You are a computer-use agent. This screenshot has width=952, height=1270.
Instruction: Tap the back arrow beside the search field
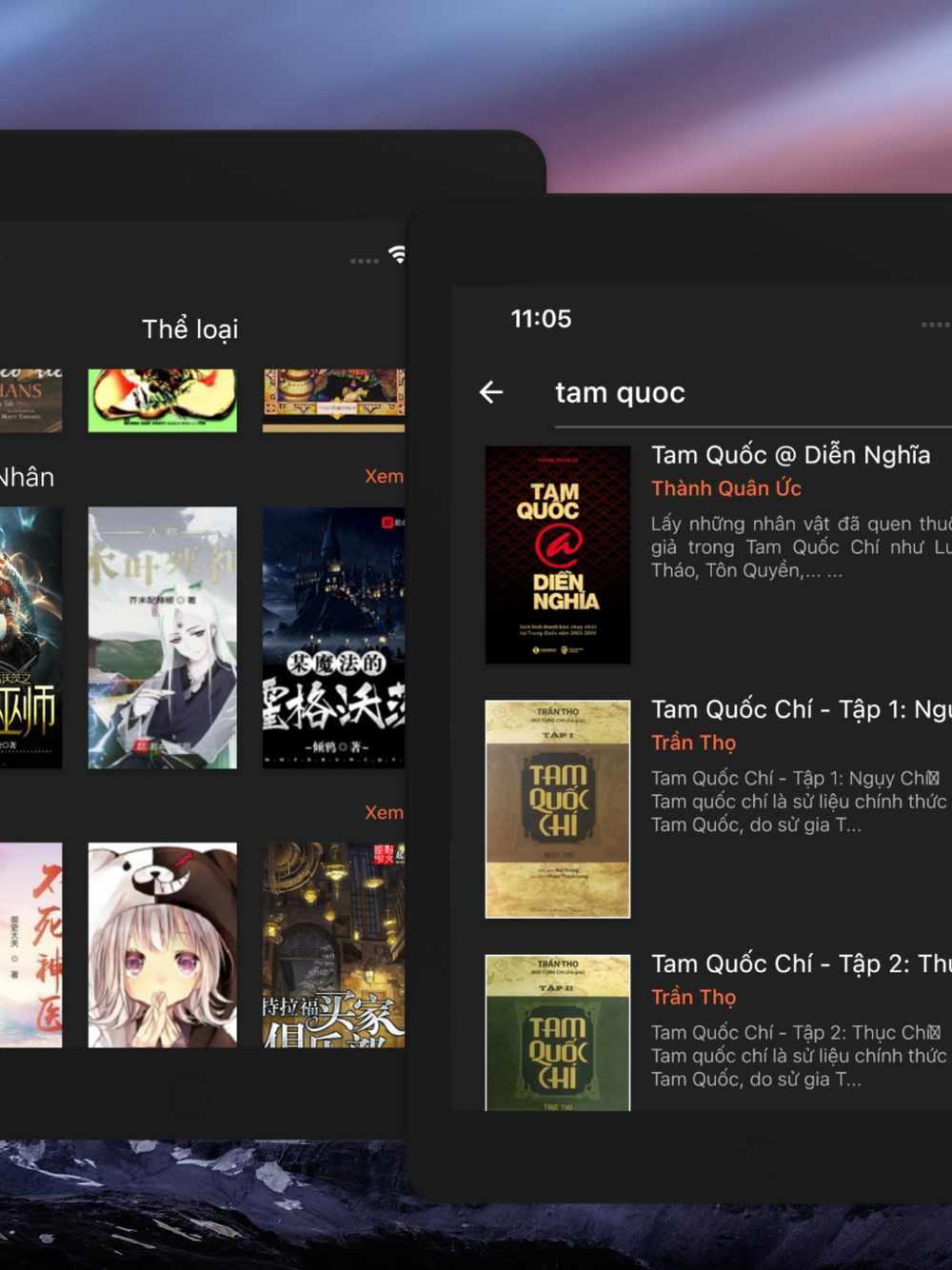491,392
